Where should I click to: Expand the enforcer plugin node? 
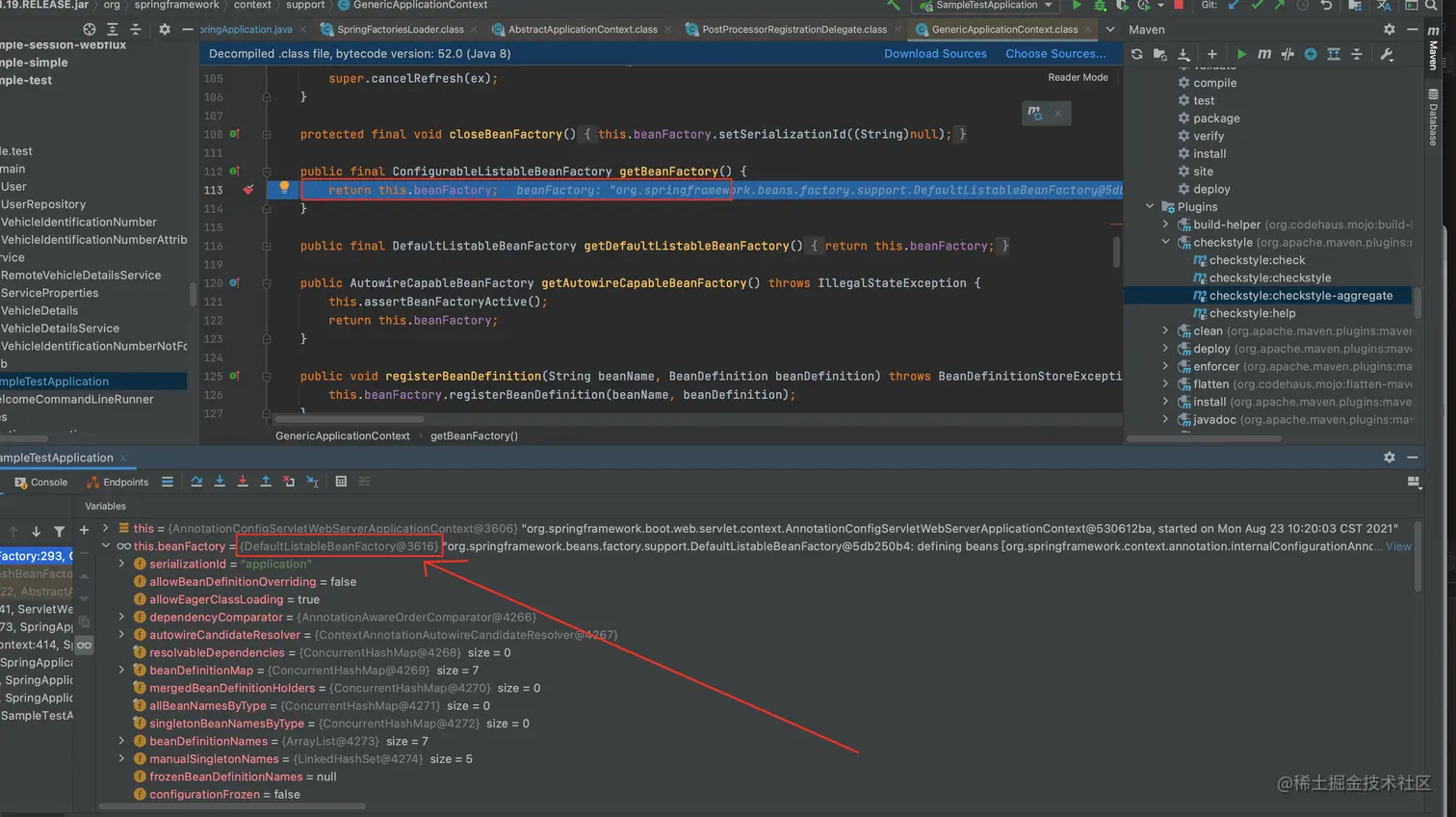[1165, 366]
